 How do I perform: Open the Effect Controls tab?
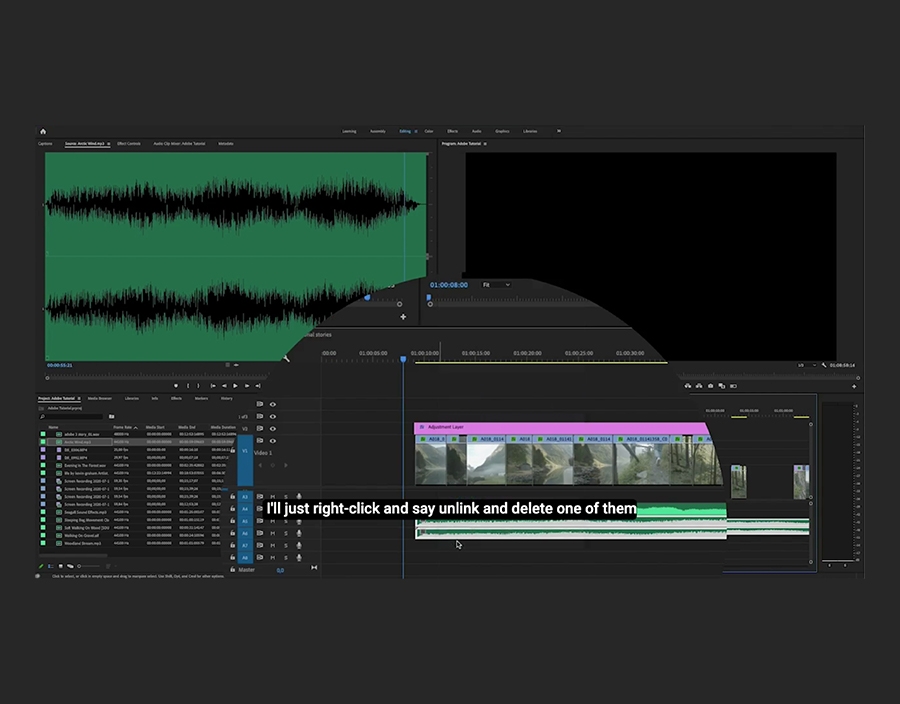(129, 144)
